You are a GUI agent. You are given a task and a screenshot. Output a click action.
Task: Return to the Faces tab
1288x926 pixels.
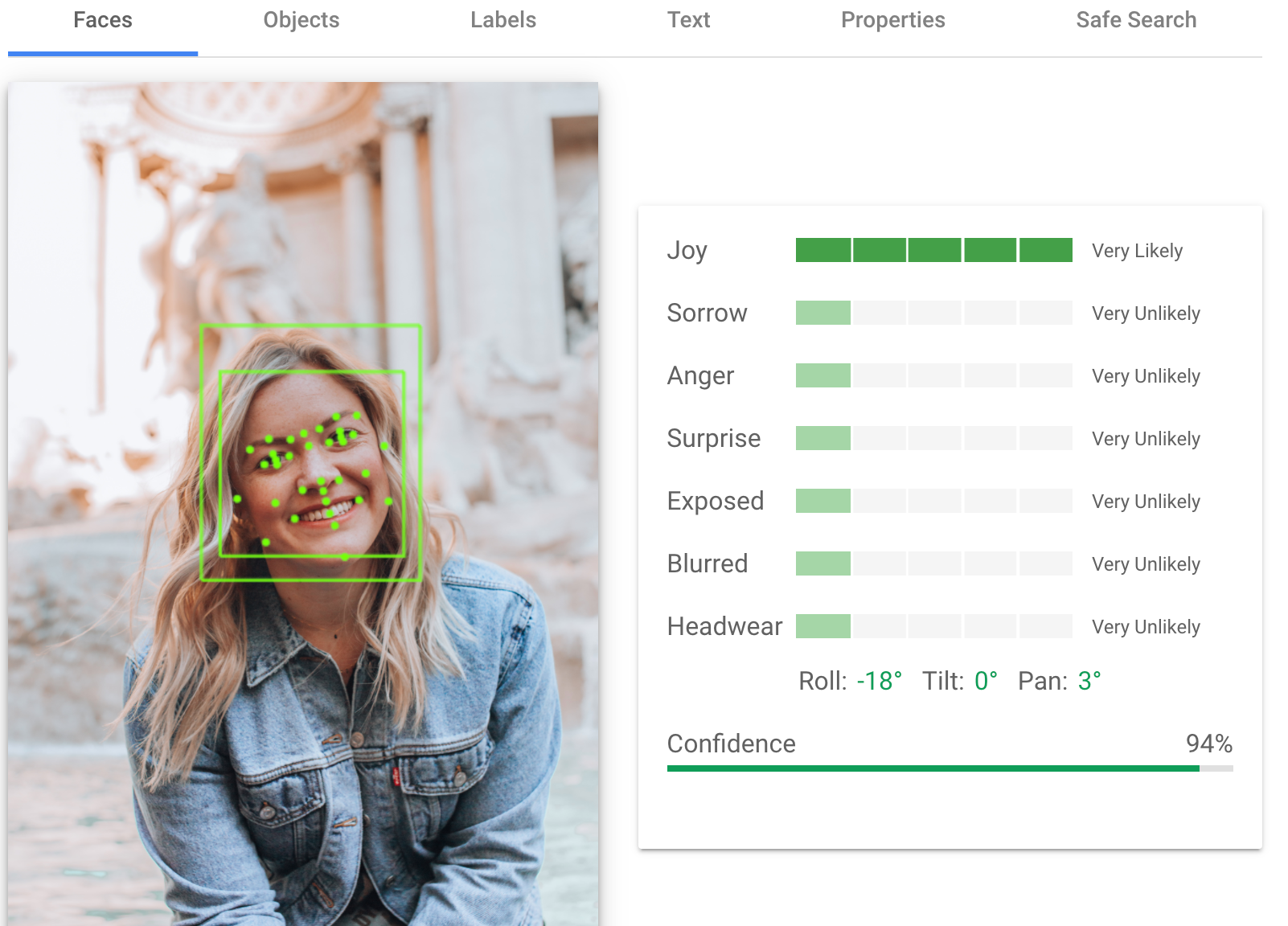click(x=102, y=20)
